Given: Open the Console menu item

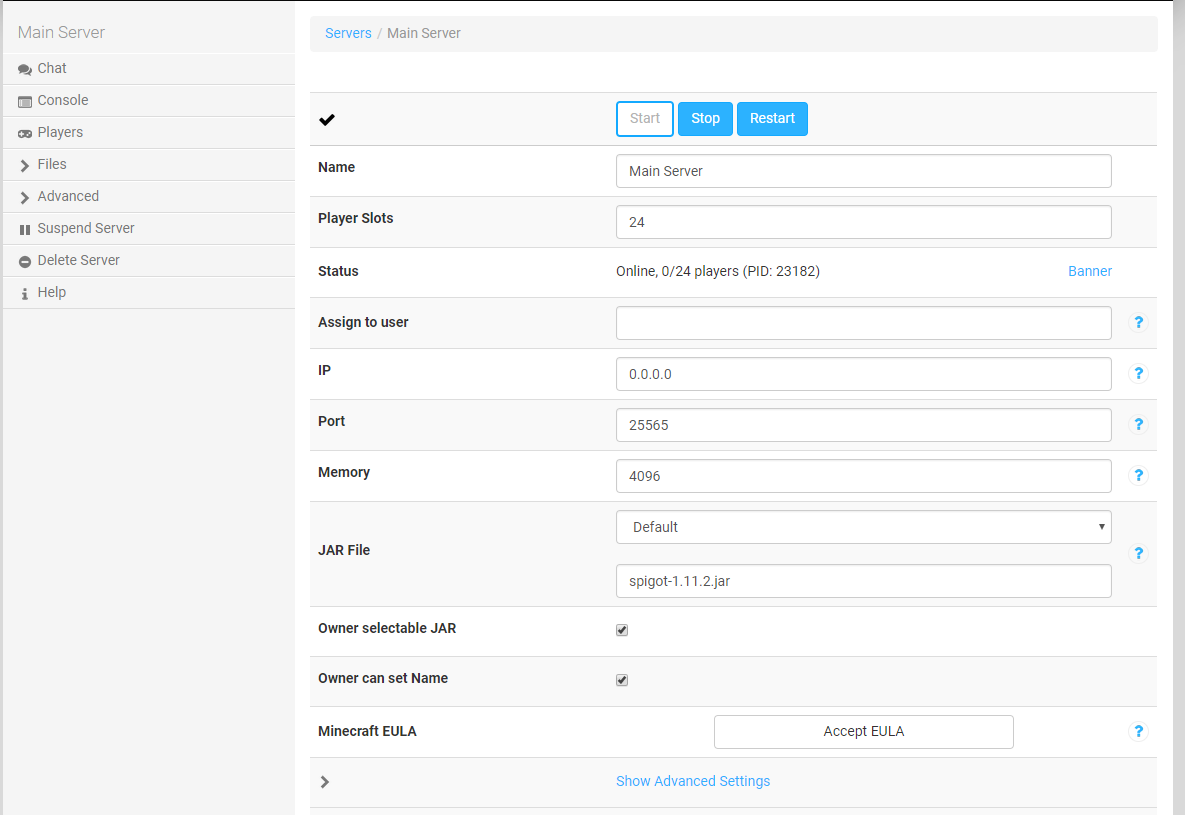Looking at the screenshot, I should pyautogui.click(x=62, y=100).
